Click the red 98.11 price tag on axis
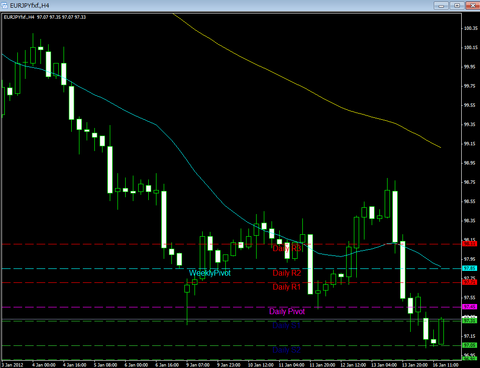Screen dimensions: 480x368 470,244
